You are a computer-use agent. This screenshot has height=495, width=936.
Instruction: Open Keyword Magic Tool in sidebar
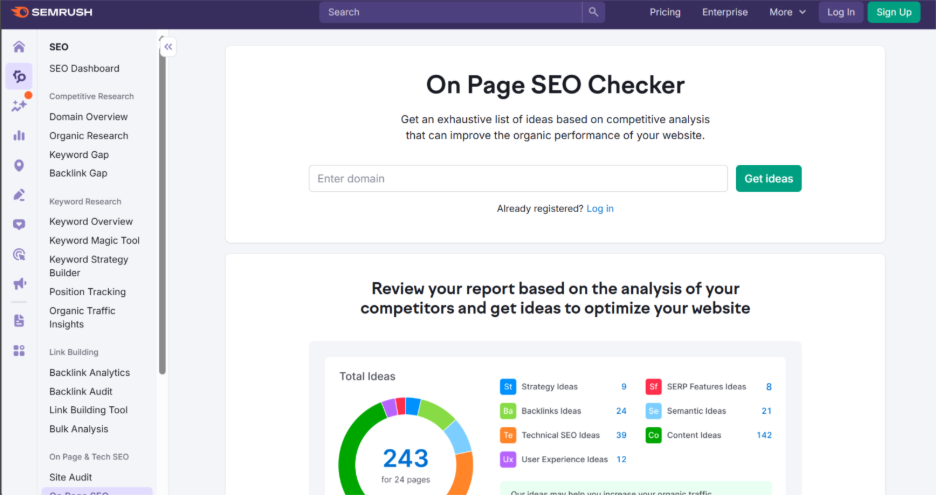tap(94, 241)
